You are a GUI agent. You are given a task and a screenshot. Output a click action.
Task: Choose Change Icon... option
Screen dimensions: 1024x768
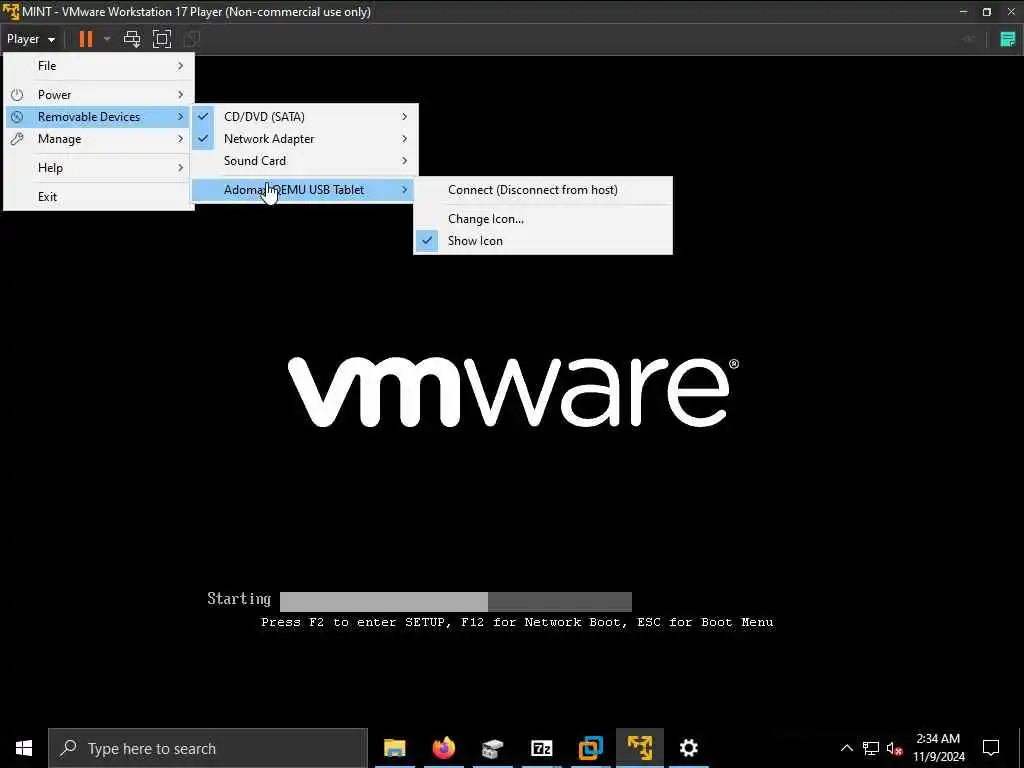click(x=543, y=219)
